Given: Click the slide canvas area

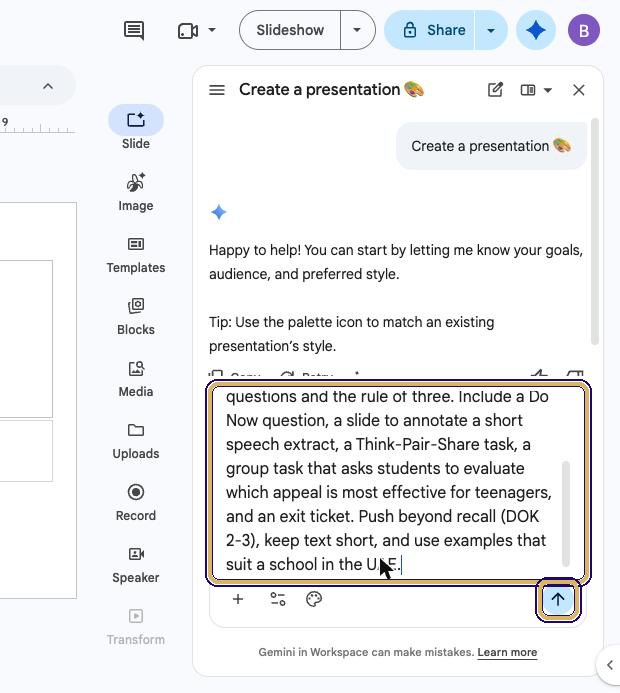Looking at the screenshot, I should pyautogui.click(x=38, y=400).
